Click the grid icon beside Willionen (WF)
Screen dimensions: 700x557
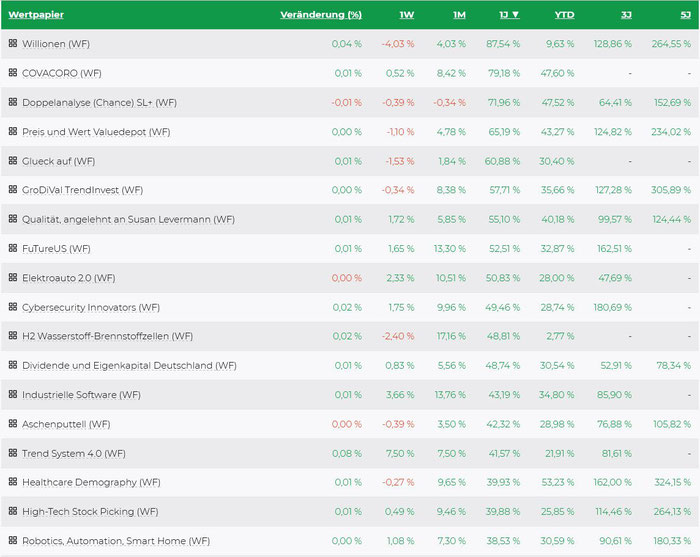(x=13, y=43)
